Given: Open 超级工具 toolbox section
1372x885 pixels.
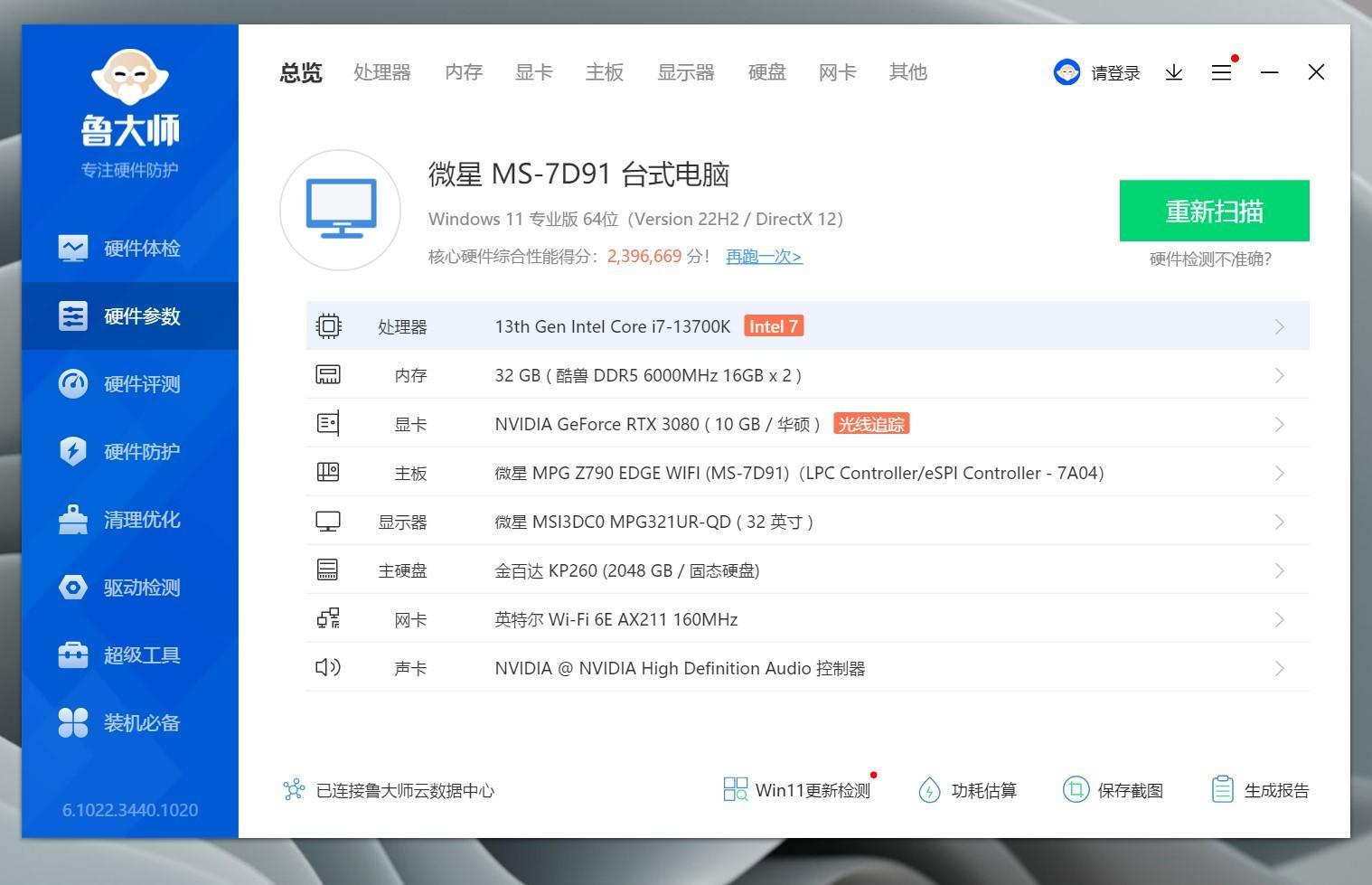Looking at the screenshot, I should tap(130, 654).
